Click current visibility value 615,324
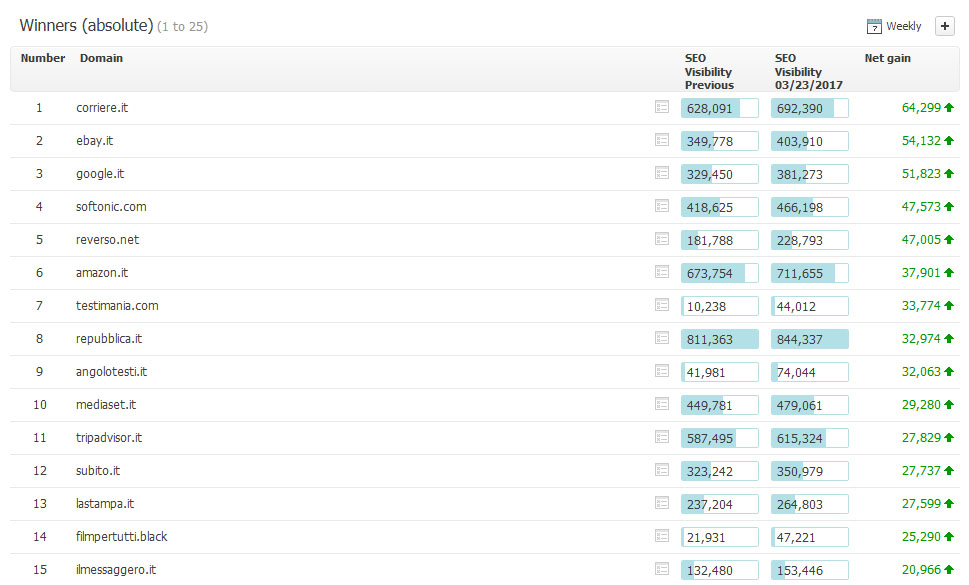This screenshot has height=585, width=969. click(x=800, y=439)
